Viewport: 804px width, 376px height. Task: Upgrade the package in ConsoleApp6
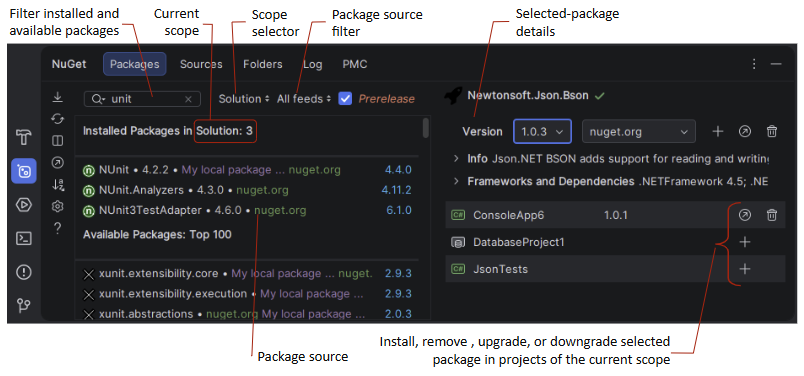point(745,215)
